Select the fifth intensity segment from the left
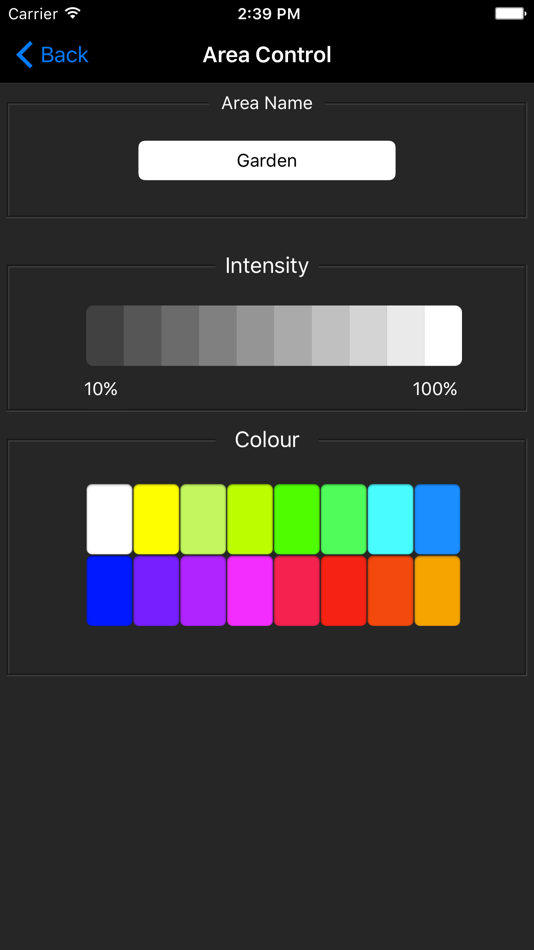The width and height of the screenshot is (534, 950). click(x=255, y=336)
